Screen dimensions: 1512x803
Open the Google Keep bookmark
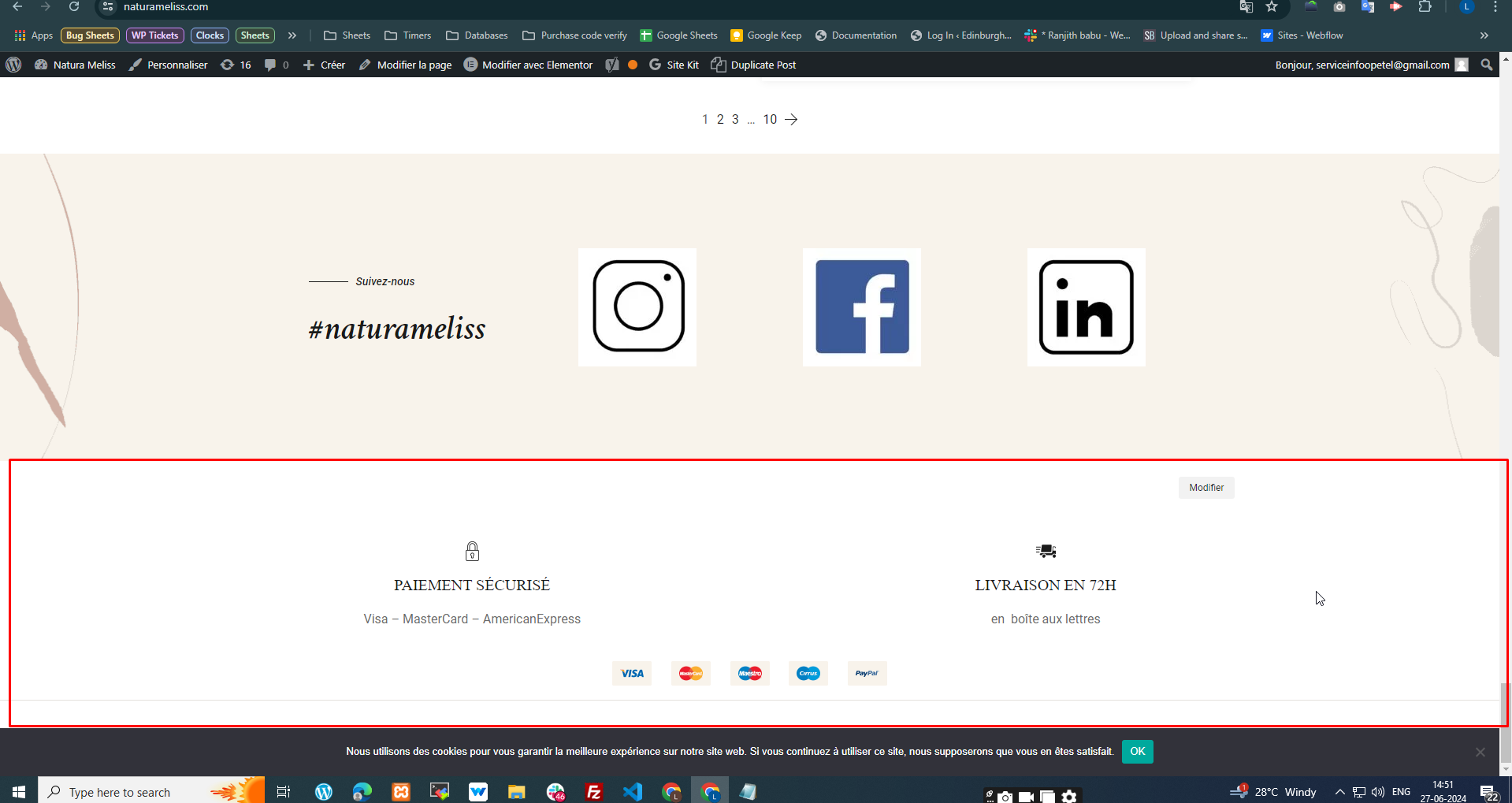(766, 35)
